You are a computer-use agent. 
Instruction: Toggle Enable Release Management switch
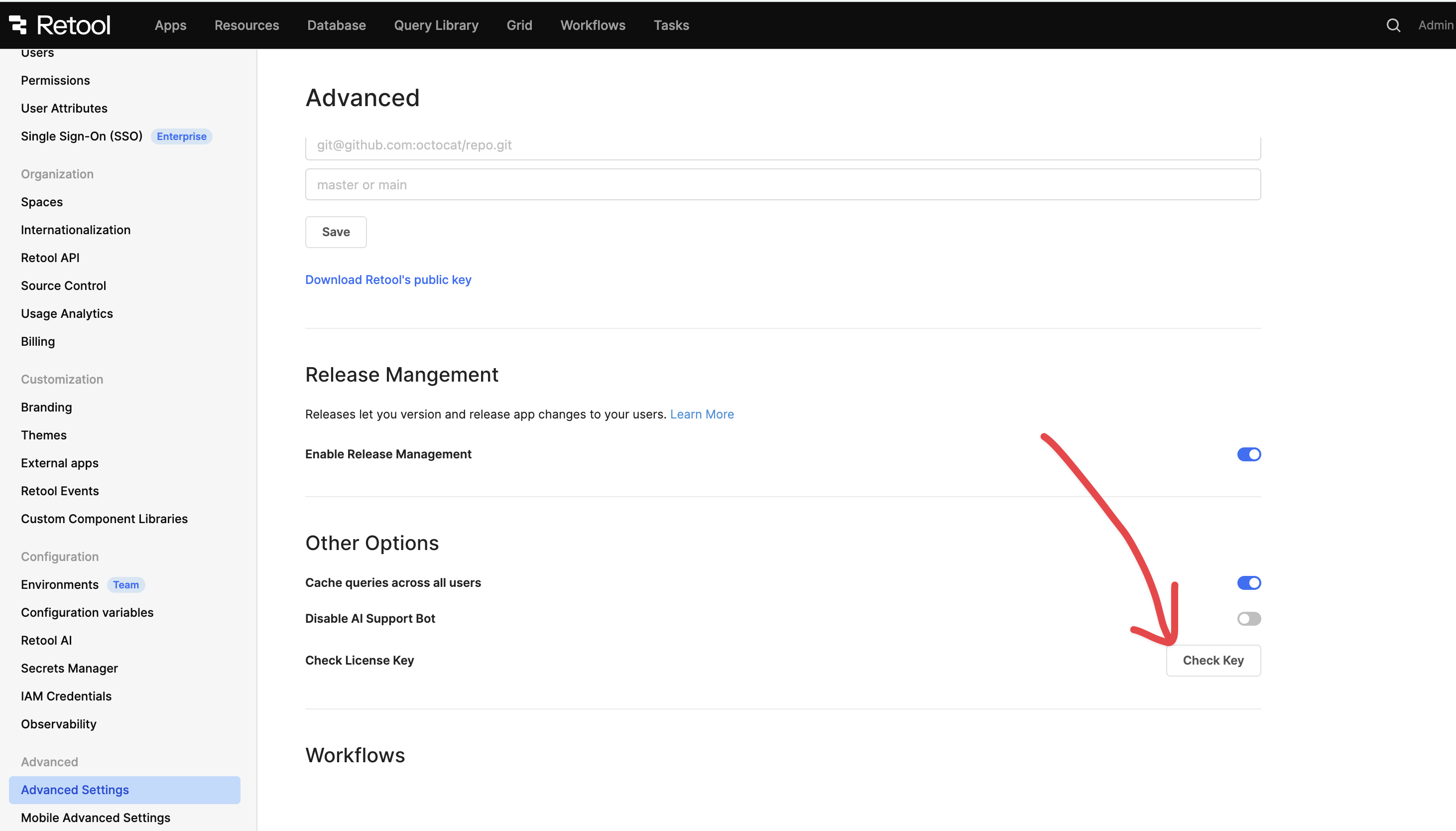(1248, 454)
